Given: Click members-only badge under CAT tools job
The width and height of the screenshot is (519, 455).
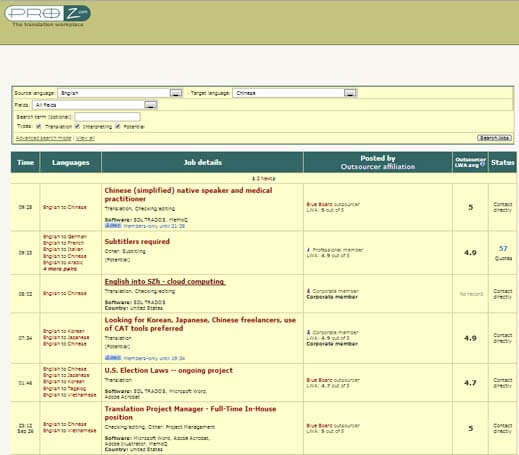Looking at the screenshot, I should [113, 358].
